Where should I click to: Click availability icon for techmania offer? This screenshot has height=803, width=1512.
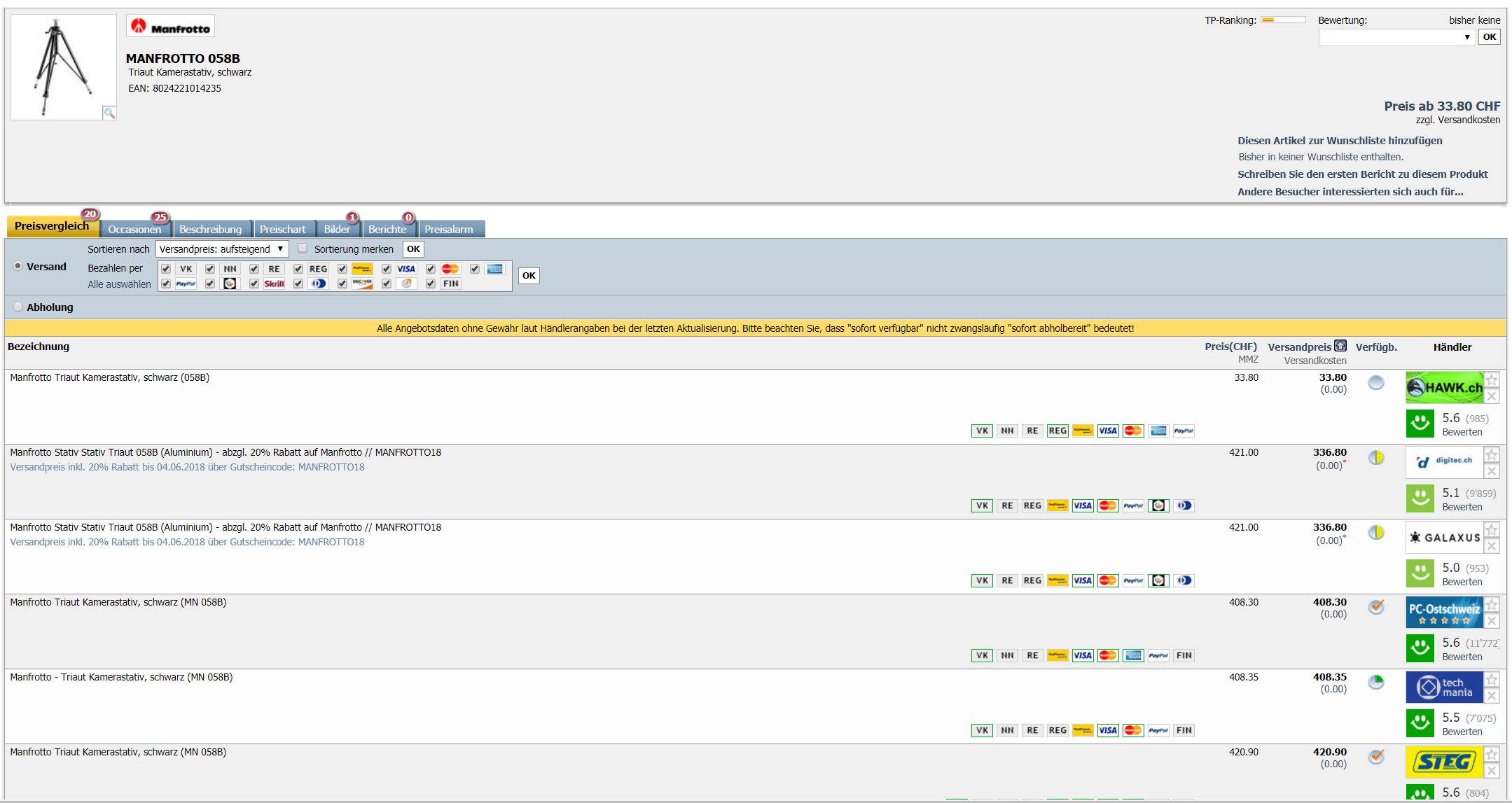[1376, 682]
